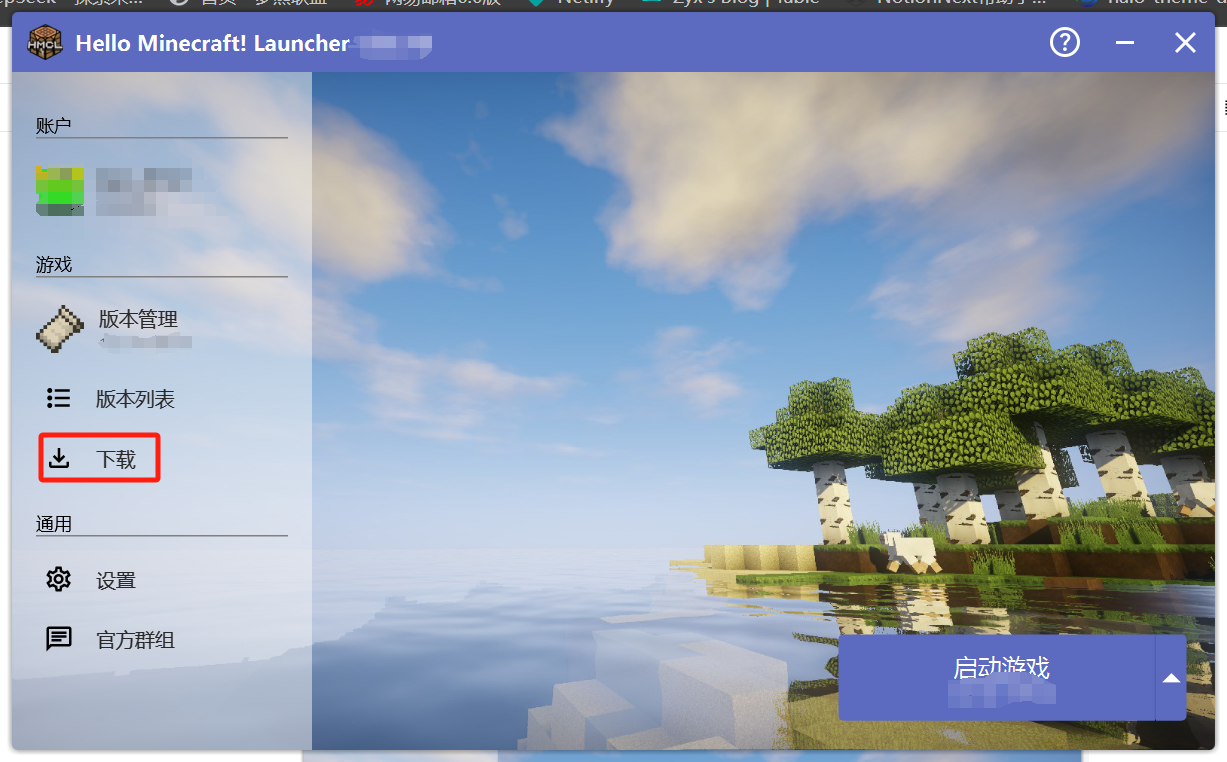This screenshot has height=762, width=1227.
Task: Open 版本管理 version management entry
Action: (162, 329)
